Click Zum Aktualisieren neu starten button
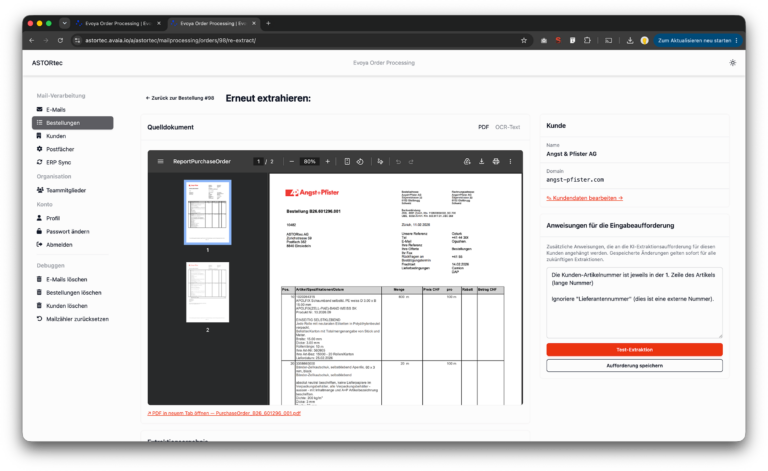768x471 pixels. click(697, 41)
